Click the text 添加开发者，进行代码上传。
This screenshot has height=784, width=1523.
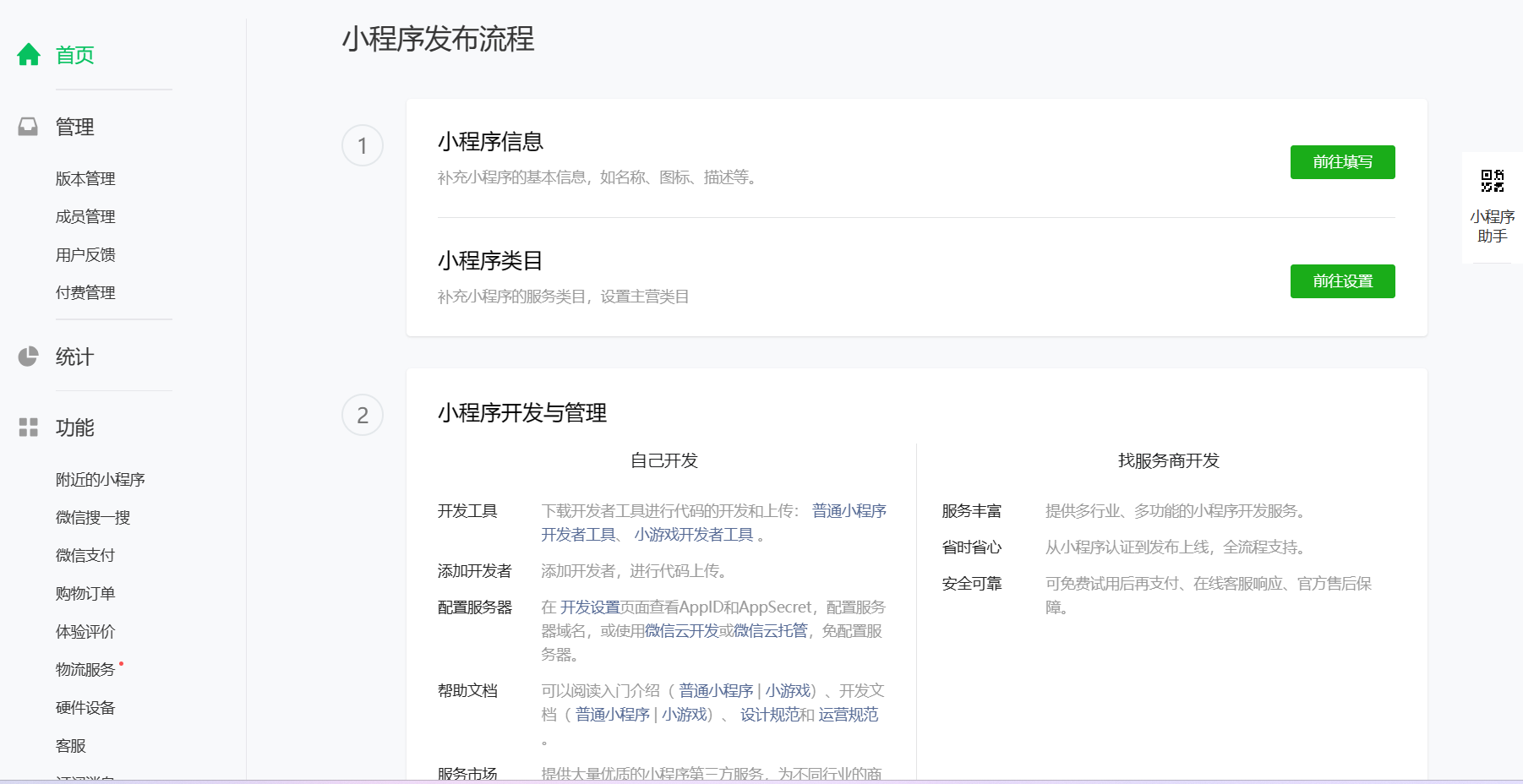636,571
